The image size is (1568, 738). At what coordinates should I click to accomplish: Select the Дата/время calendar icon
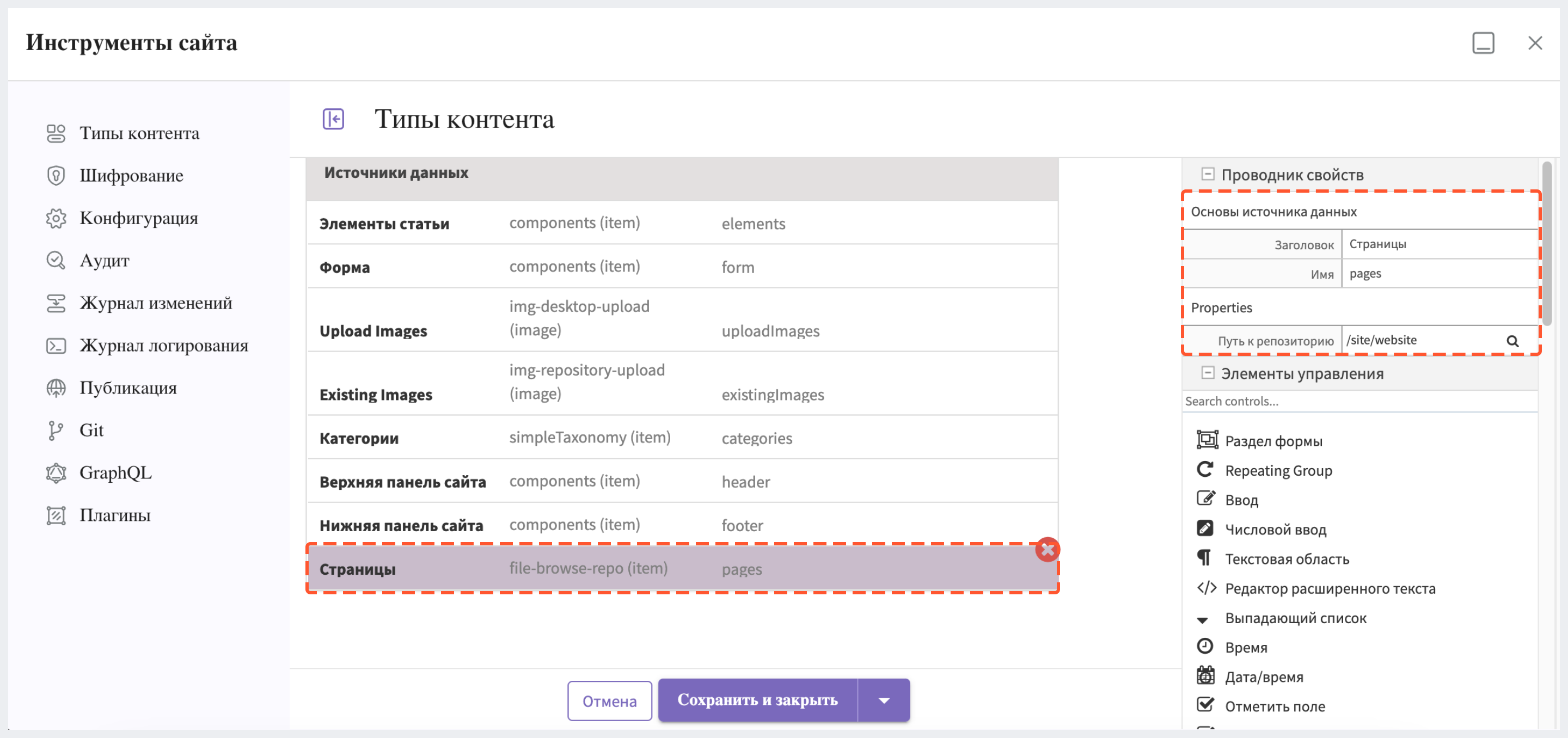(1205, 675)
